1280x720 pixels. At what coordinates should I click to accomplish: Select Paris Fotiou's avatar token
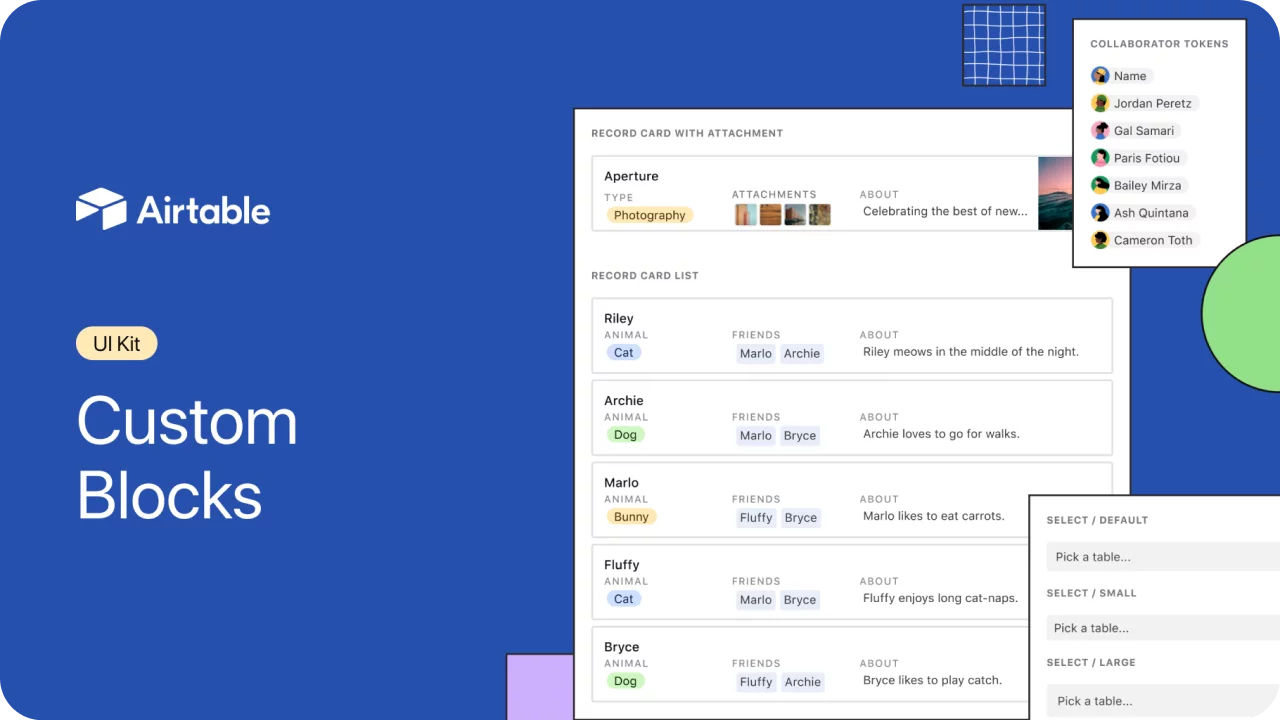click(x=1100, y=158)
